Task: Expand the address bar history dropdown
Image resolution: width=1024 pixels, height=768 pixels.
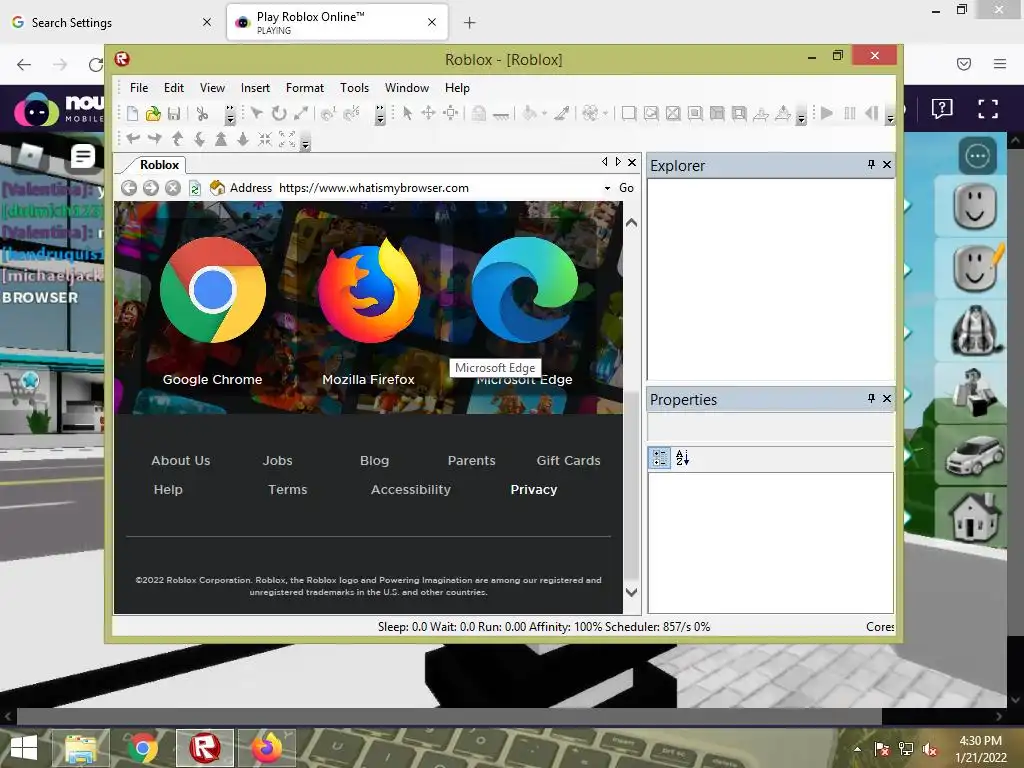Action: click(x=607, y=188)
